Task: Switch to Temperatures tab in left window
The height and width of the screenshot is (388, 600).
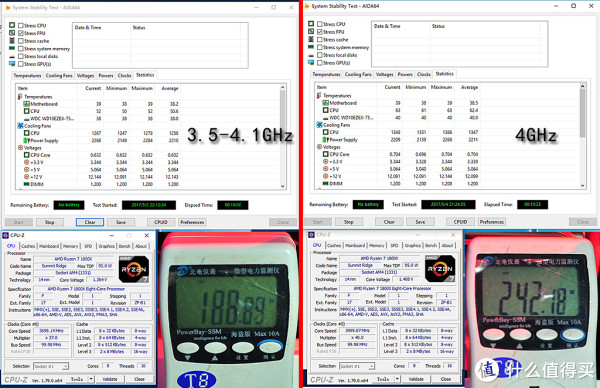Action: pyautogui.click(x=27, y=75)
